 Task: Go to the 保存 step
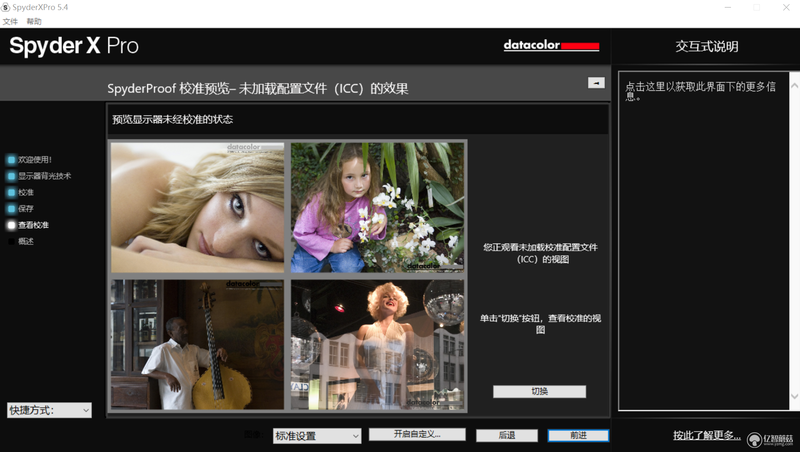point(21,209)
